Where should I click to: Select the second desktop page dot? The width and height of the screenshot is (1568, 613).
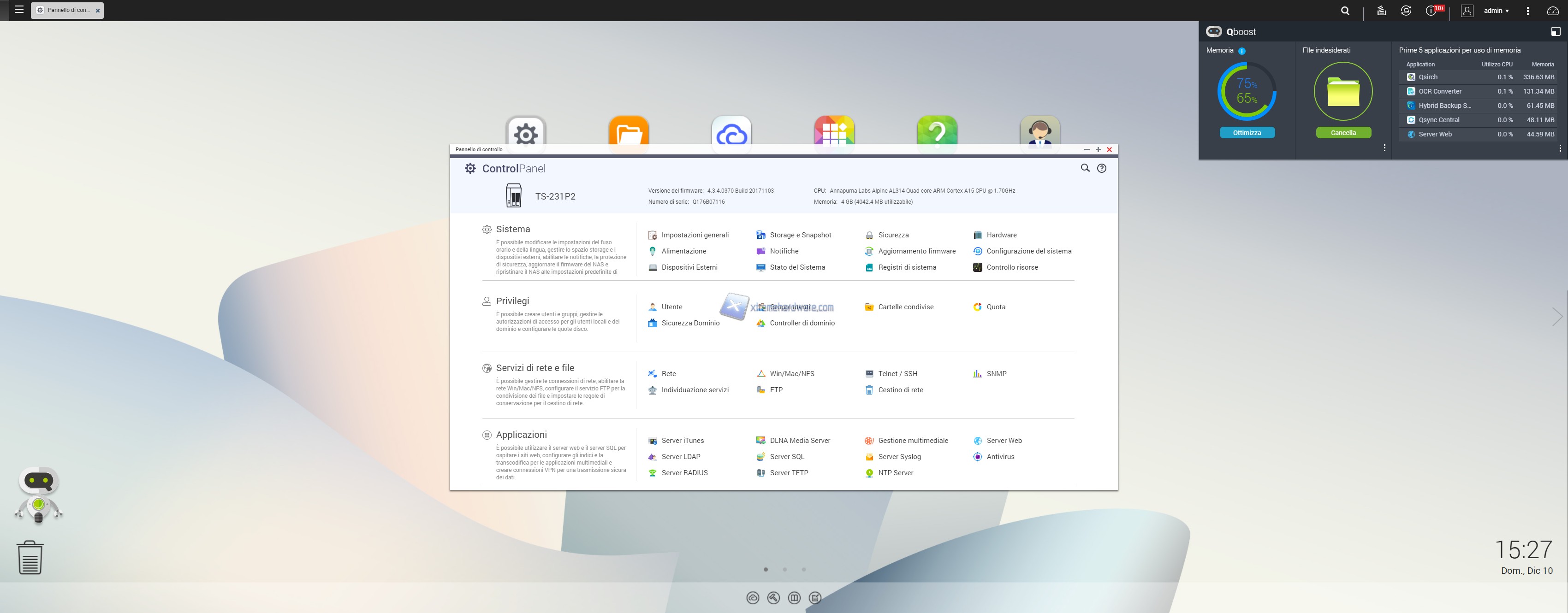pyautogui.click(x=784, y=569)
